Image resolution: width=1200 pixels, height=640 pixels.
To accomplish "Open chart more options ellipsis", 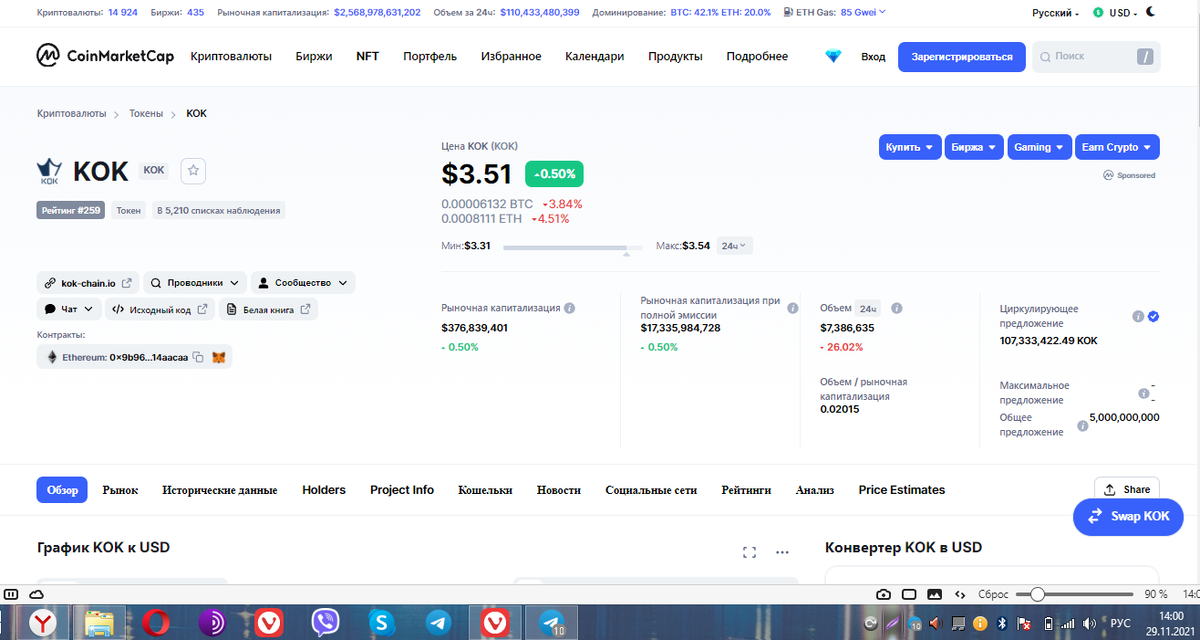I will [783, 552].
